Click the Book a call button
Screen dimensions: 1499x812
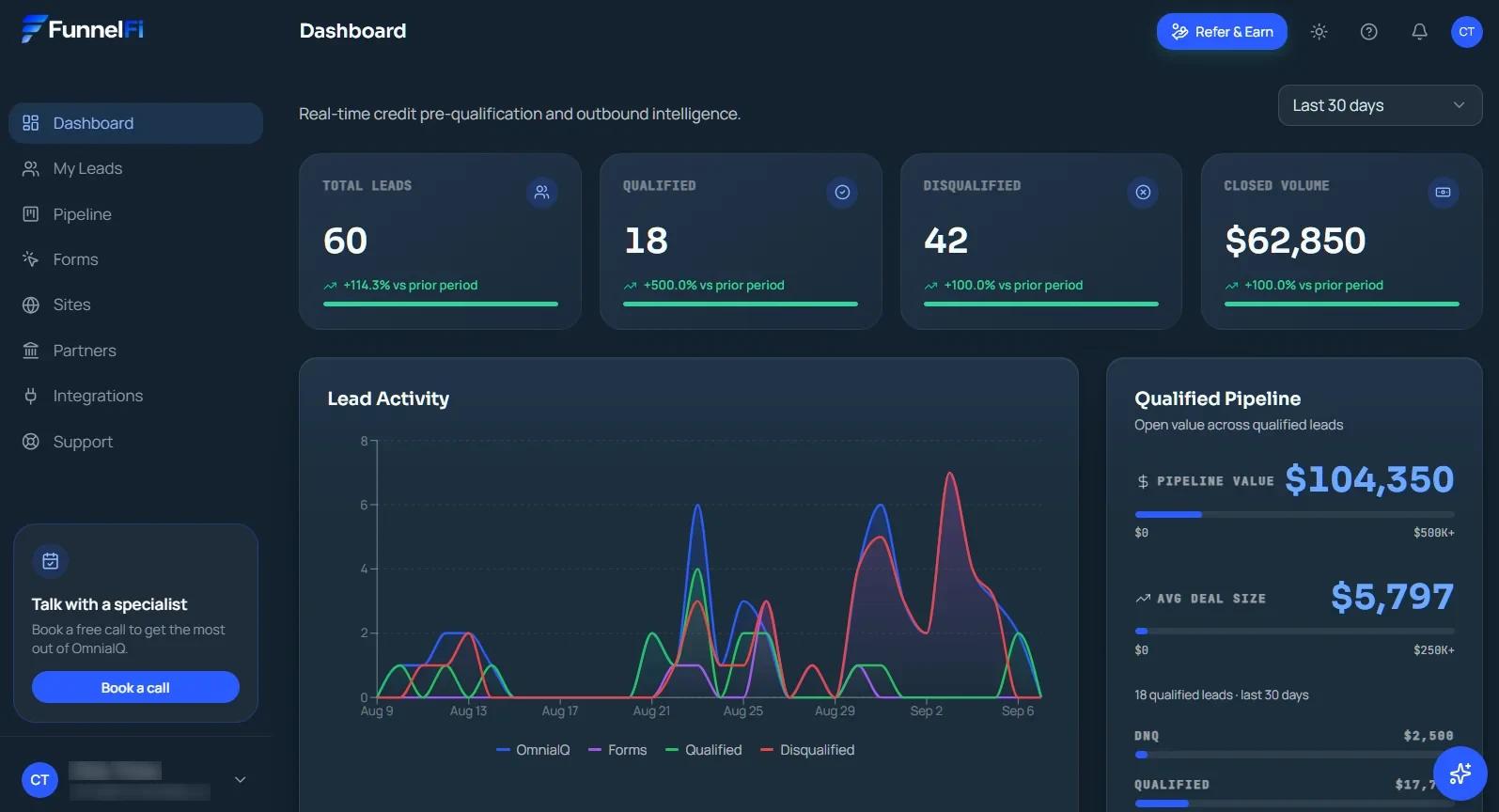click(135, 688)
